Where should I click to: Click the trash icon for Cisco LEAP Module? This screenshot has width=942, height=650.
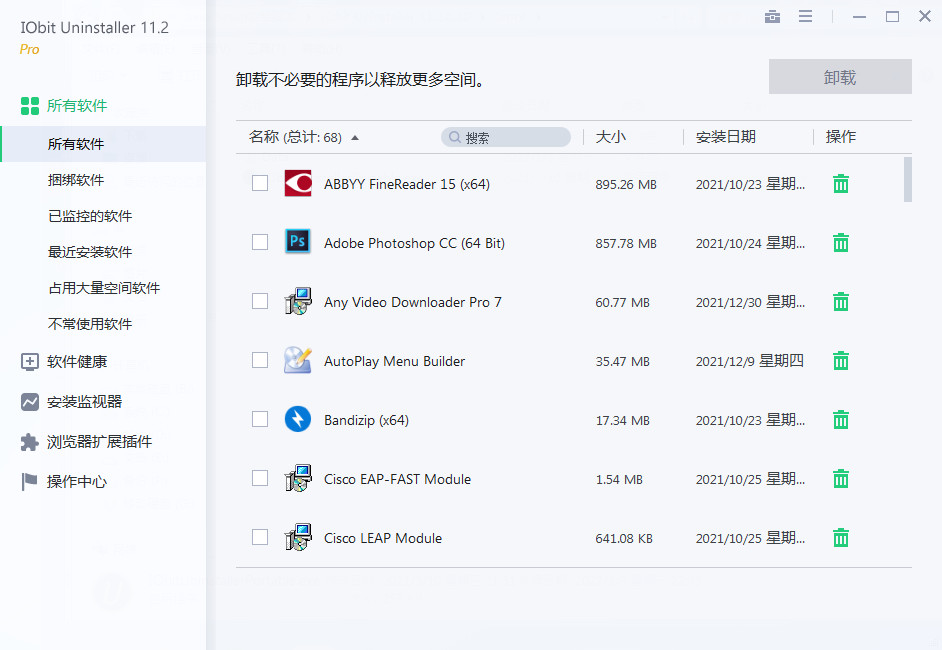pyautogui.click(x=840, y=538)
